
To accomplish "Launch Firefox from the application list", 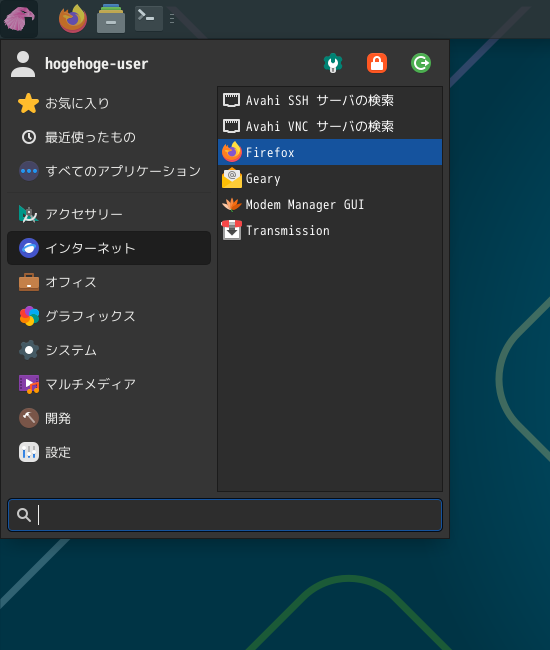I will tap(330, 152).
